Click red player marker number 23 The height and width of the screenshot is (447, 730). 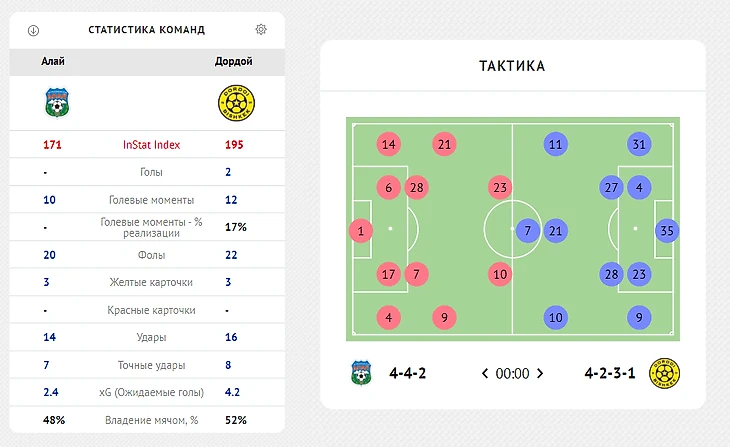501,187
